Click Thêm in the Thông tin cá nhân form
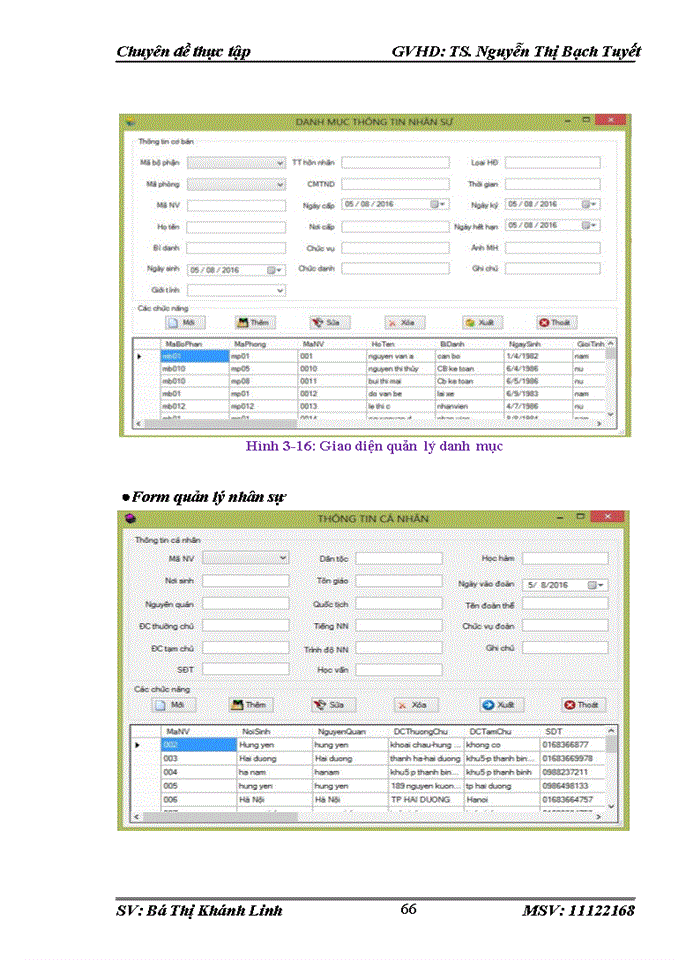 click(251, 705)
